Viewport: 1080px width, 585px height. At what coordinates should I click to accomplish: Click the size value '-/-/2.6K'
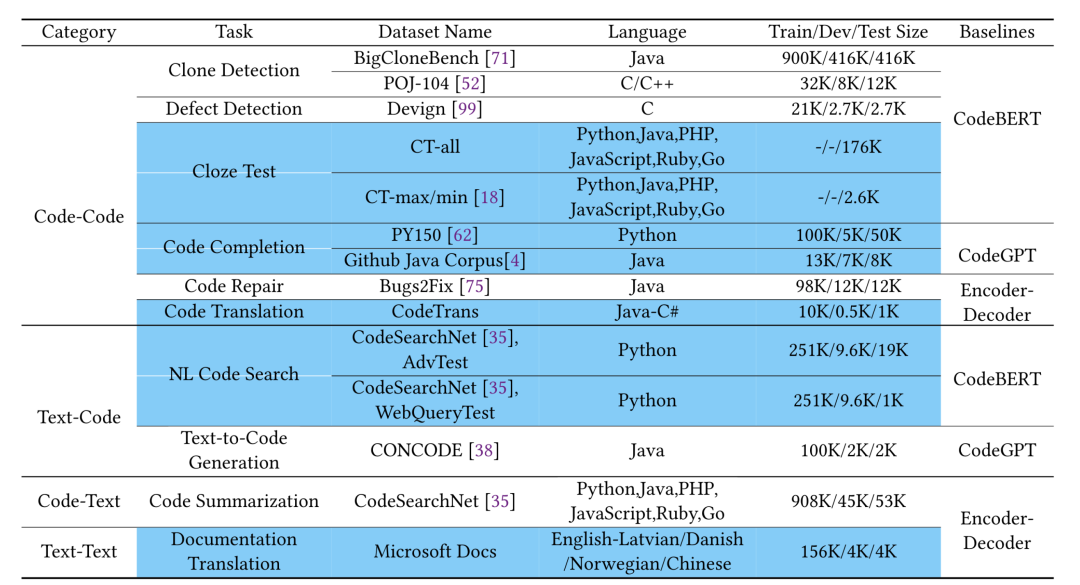pyautogui.click(x=848, y=197)
